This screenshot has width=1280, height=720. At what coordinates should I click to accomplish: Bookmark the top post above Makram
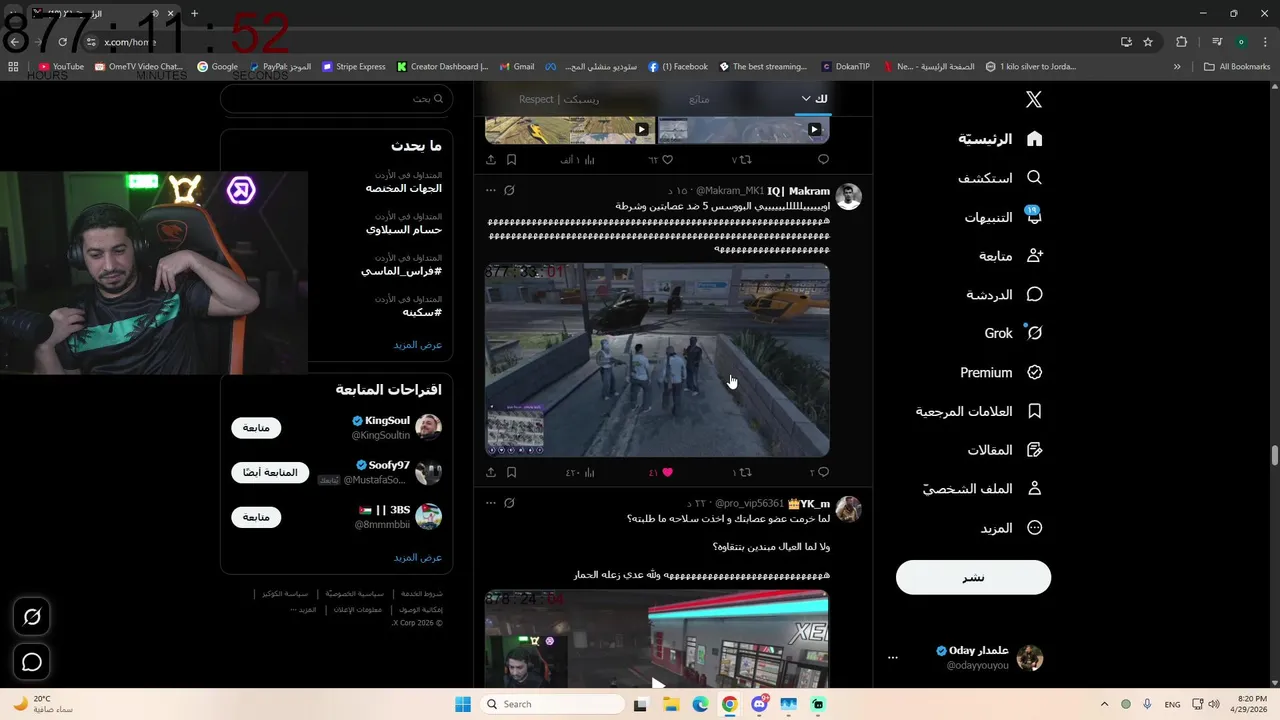[x=511, y=159]
